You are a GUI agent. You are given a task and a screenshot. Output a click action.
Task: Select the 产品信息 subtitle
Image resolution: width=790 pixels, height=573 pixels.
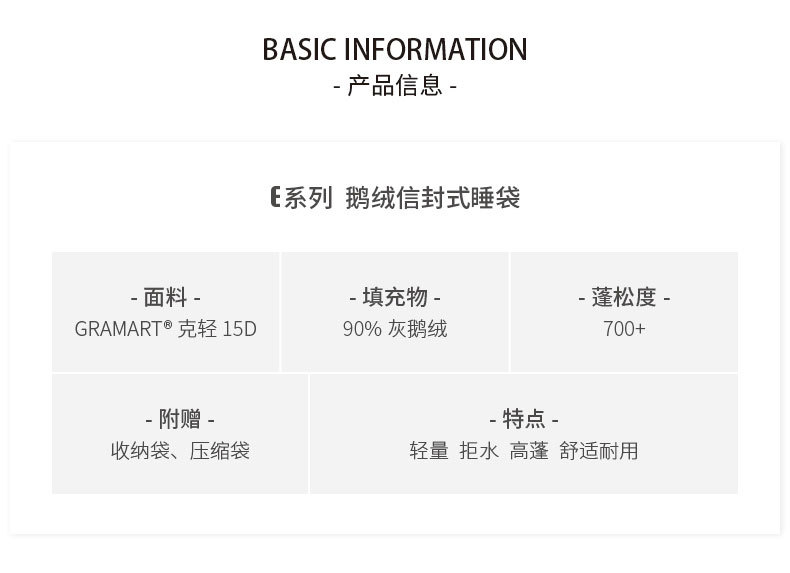[395, 86]
